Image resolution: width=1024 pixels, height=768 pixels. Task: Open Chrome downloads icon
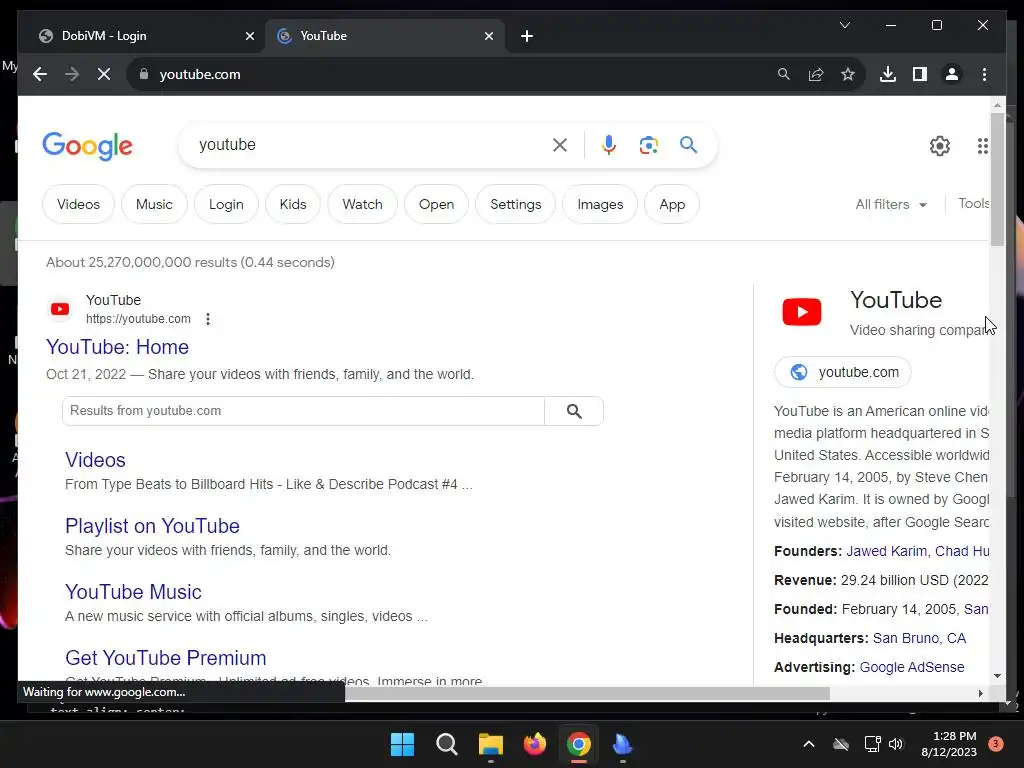click(x=888, y=74)
